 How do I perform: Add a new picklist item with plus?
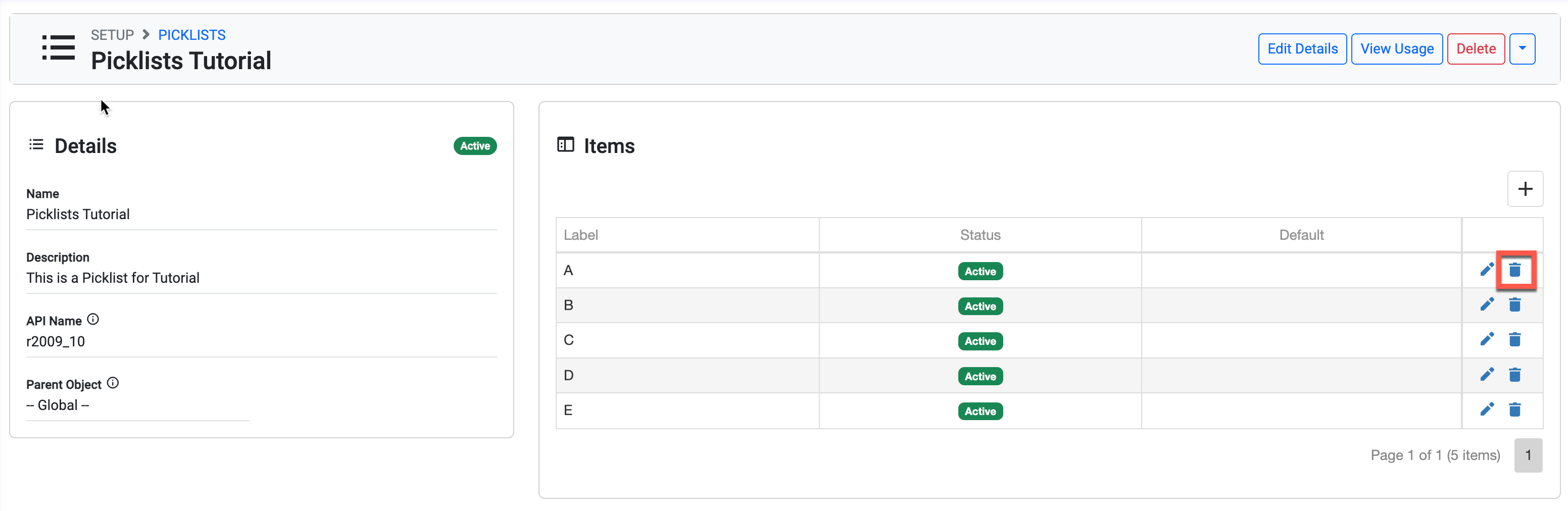1525,189
